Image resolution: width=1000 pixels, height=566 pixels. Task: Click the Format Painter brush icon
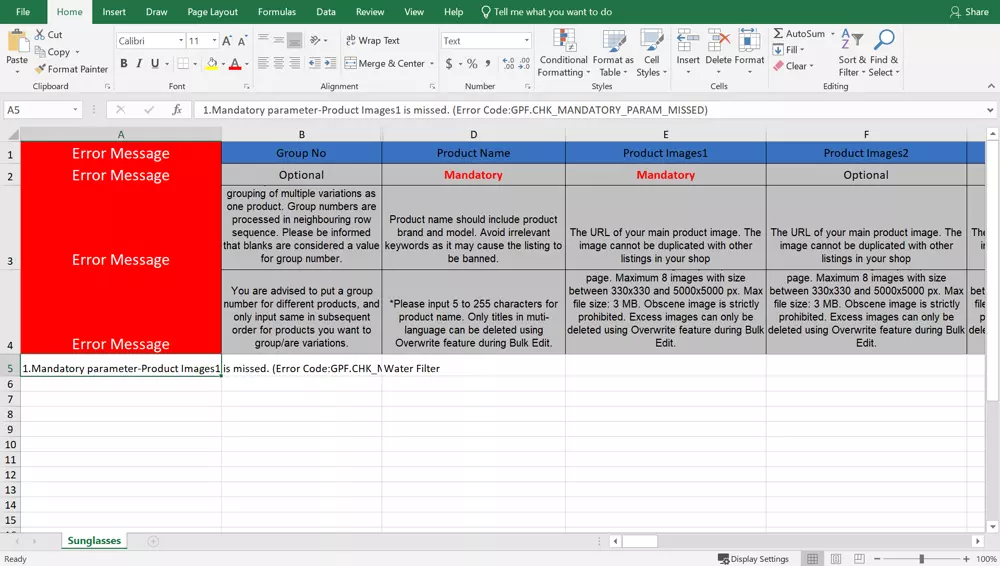[x=40, y=69]
